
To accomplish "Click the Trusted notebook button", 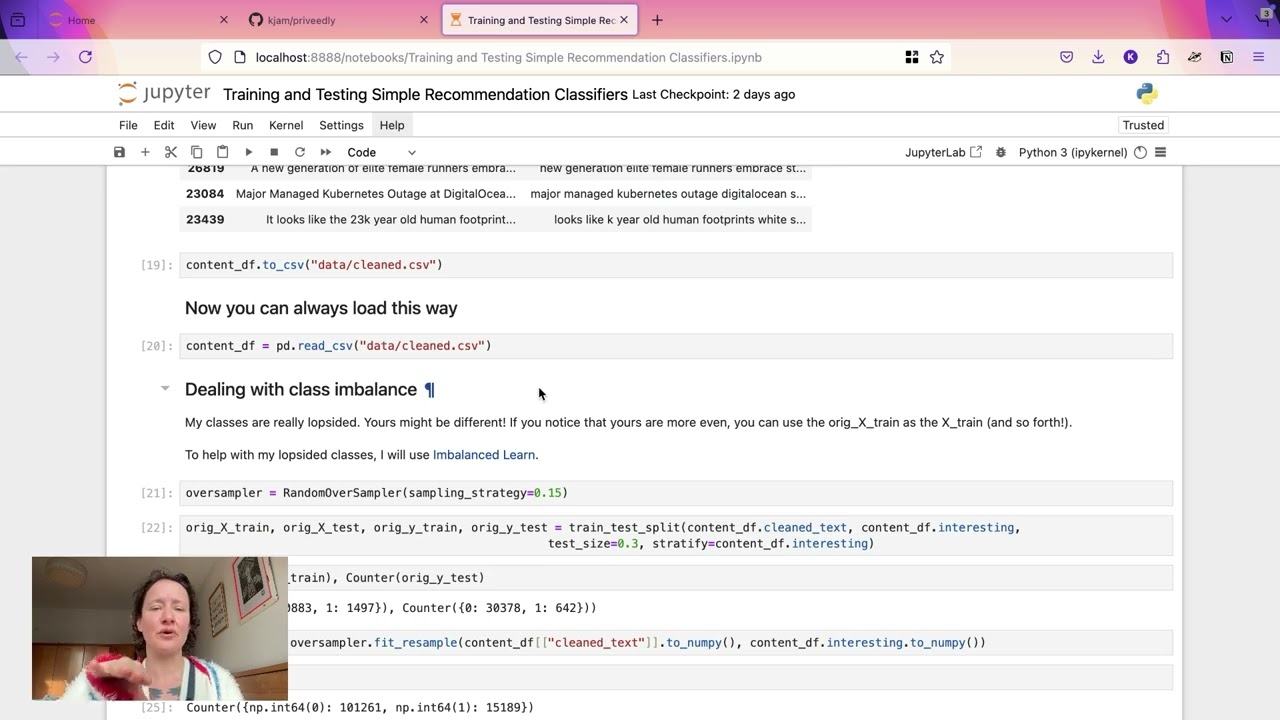I will (x=1143, y=125).
